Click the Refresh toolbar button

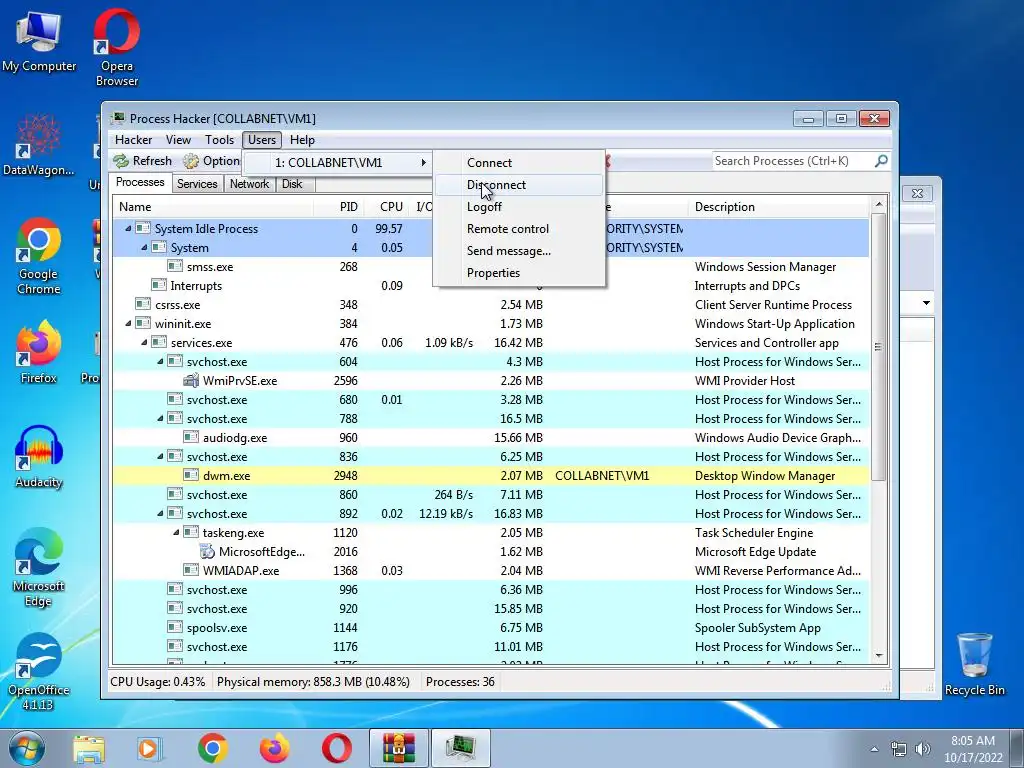pos(142,161)
